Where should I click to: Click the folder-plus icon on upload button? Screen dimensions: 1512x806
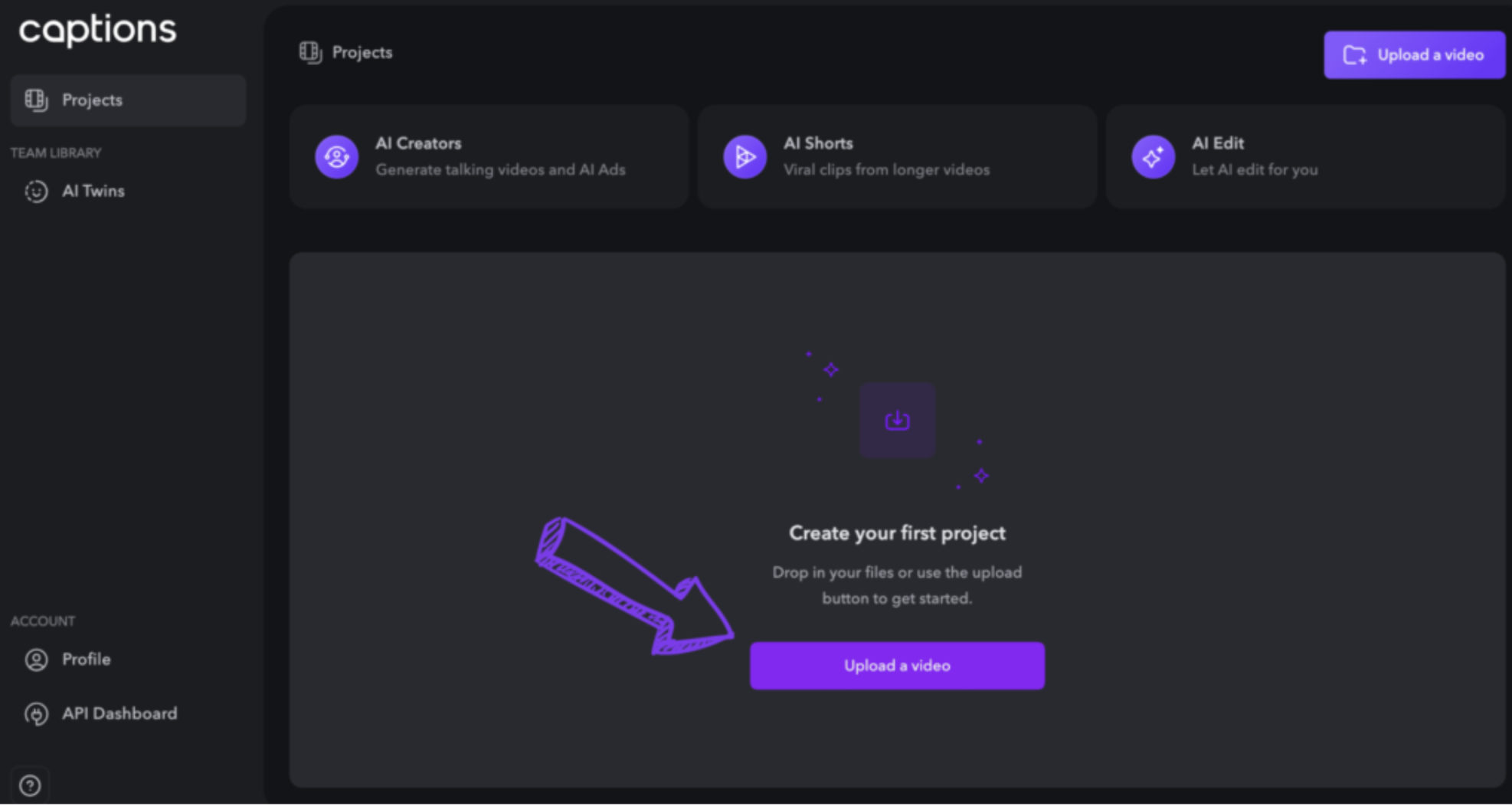pyautogui.click(x=1355, y=55)
